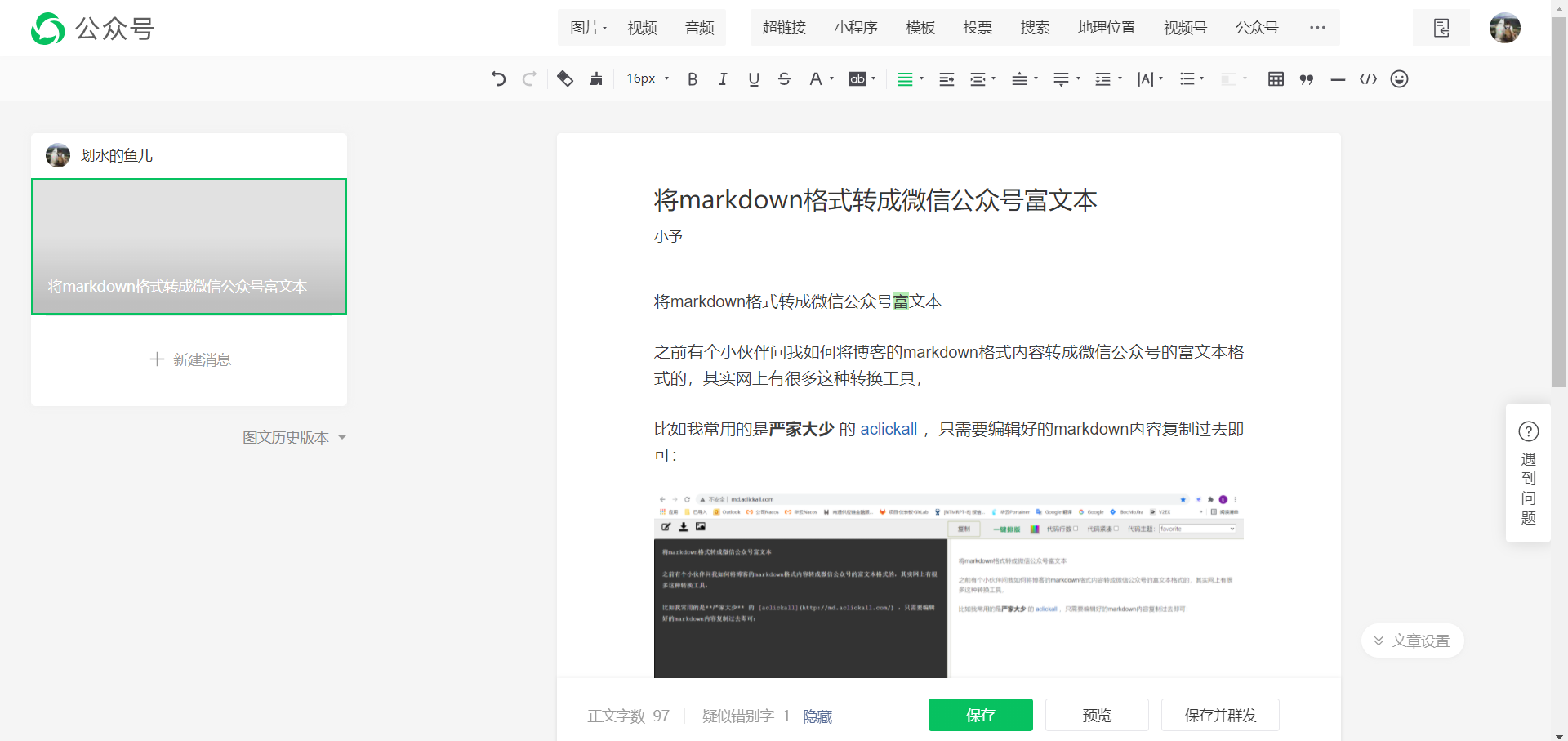Viewport: 1568px width, 741px height.
Task: Activate the format painter brush
Action: click(x=596, y=78)
